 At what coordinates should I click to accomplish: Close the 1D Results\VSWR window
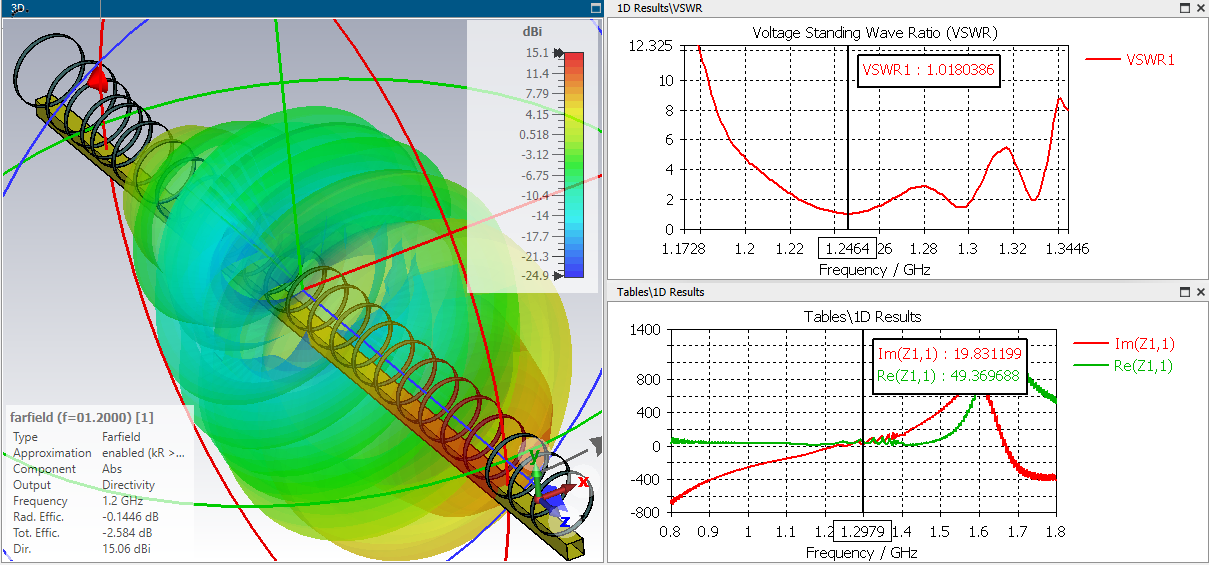pyautogui.click(x=1200, y=8)
